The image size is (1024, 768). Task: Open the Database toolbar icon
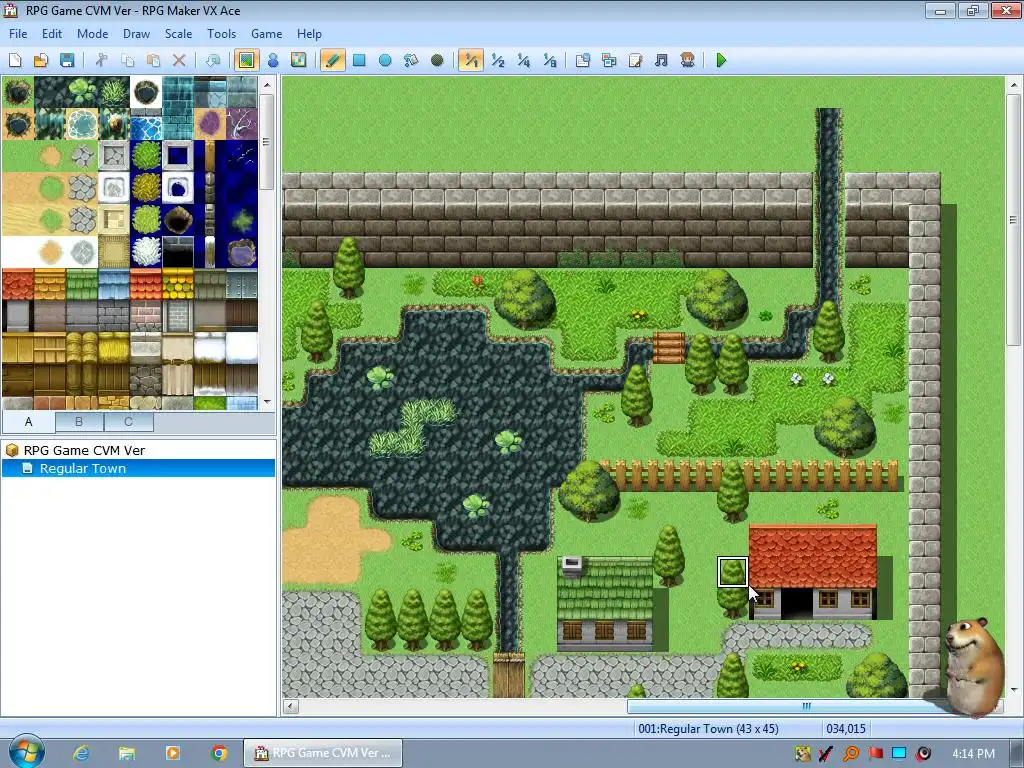(583, 60)
